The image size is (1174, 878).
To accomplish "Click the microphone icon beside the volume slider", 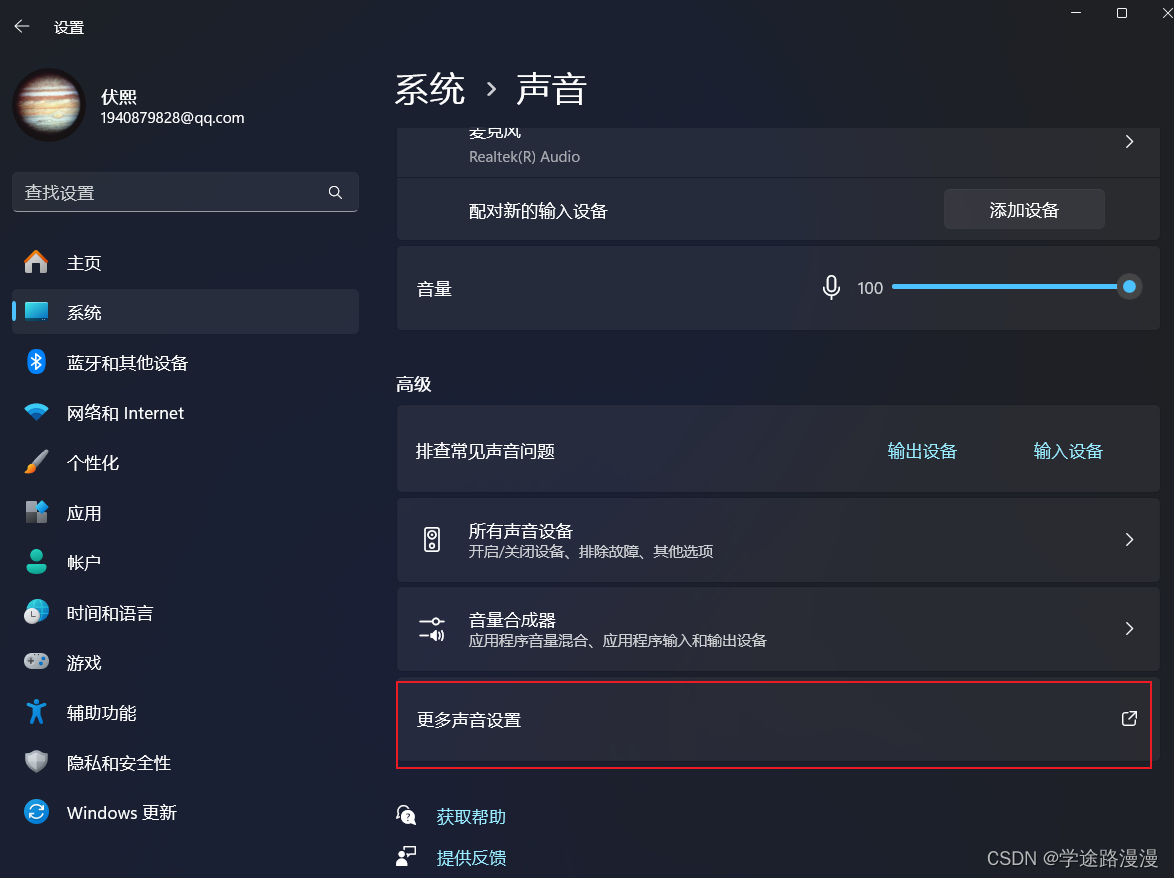I will pyautogui.click(x=830, y=287).
